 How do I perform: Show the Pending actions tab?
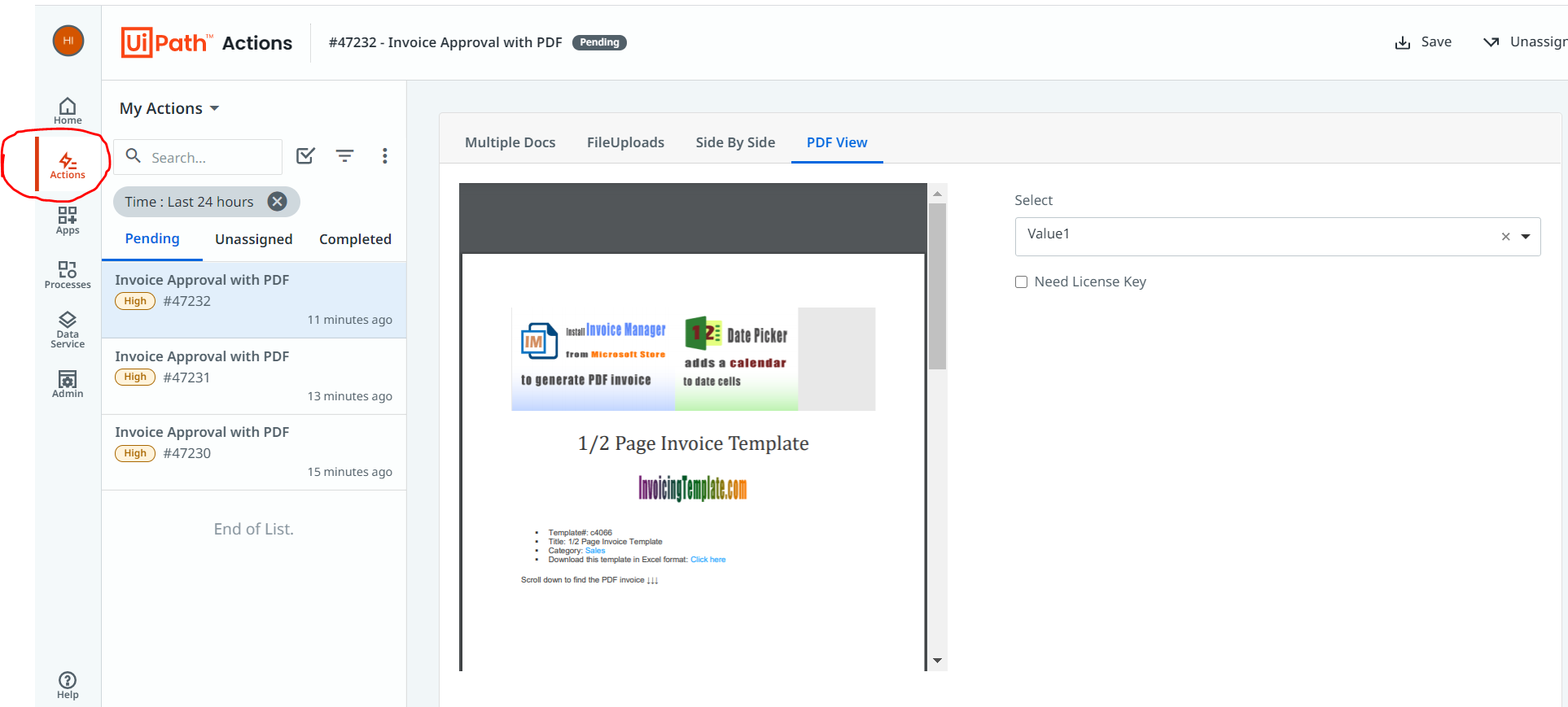[152, 238]
